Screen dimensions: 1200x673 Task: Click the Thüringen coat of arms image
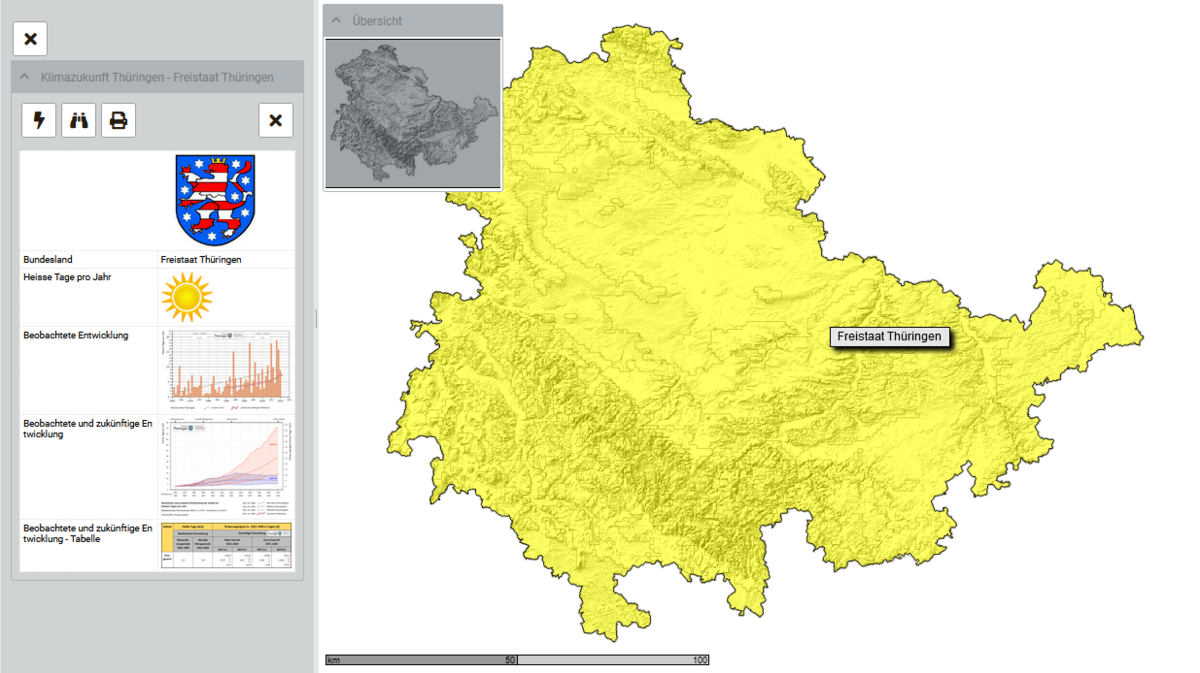tap(216, 200)
